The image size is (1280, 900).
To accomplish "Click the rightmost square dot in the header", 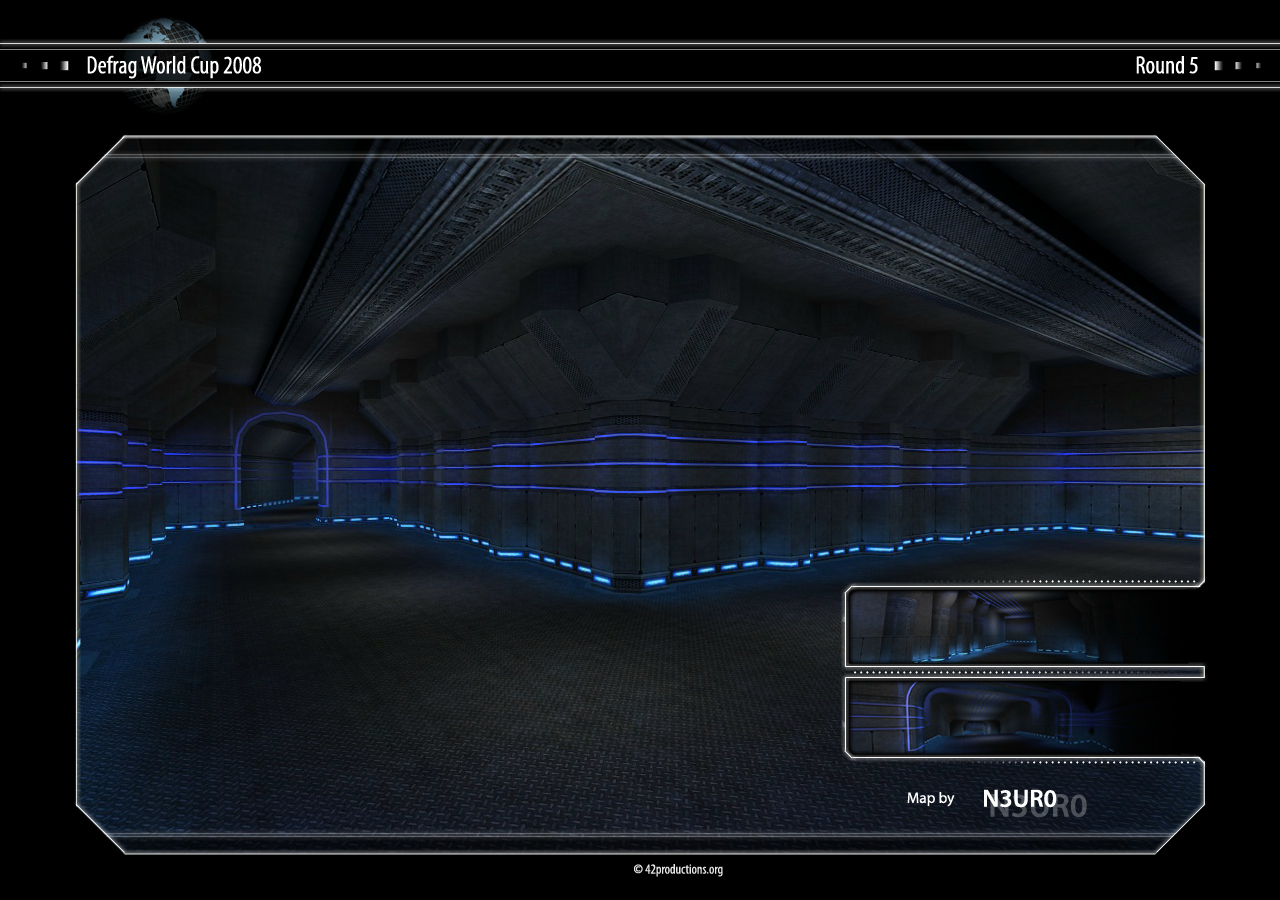I will 1257,66.
